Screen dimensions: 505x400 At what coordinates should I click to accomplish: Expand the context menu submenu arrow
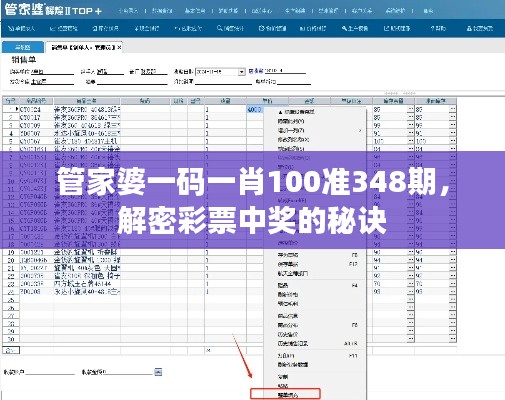[x=360, y=130]
